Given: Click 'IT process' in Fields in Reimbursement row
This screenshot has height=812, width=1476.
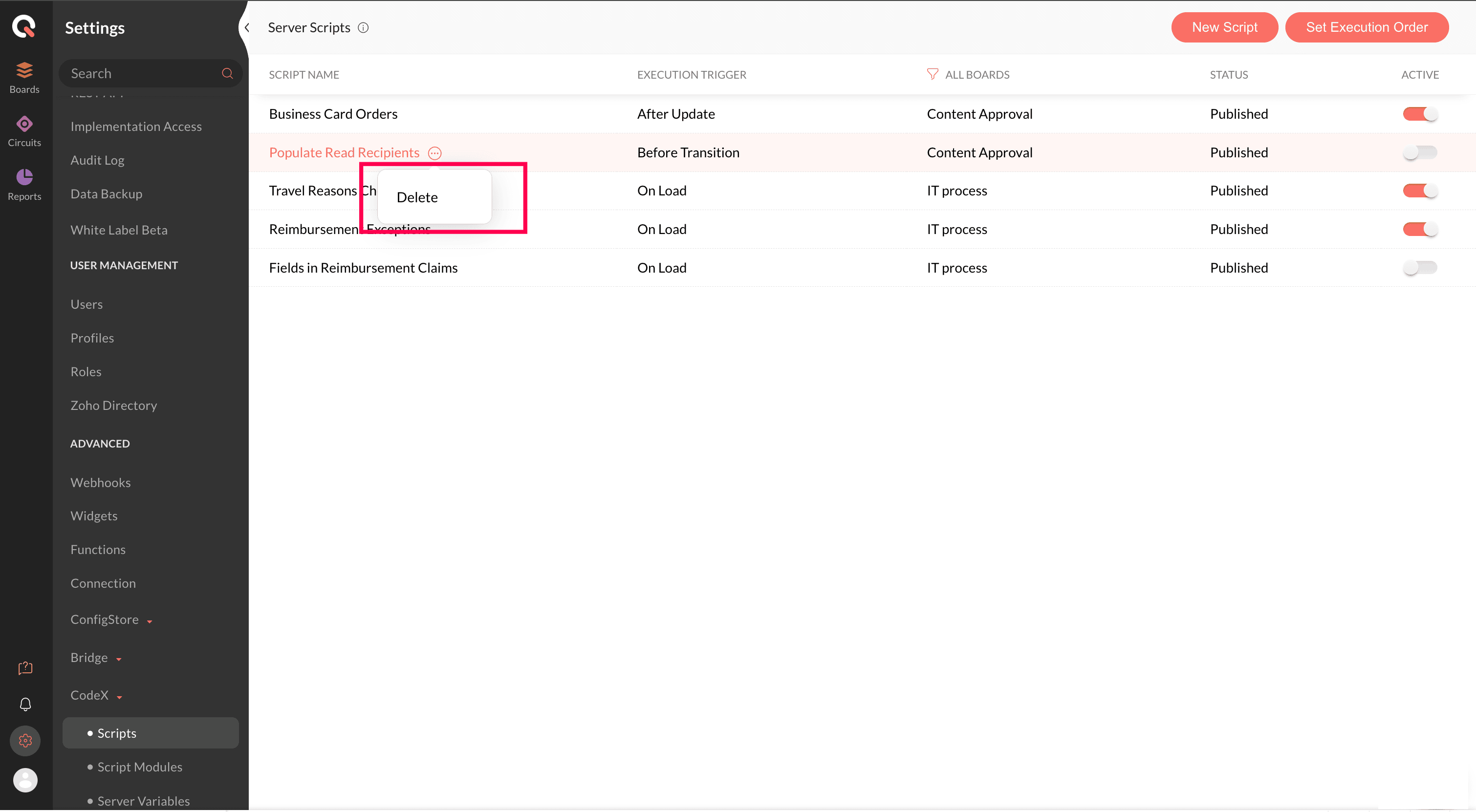Looking at the screenshot, I should coord(957,267).
